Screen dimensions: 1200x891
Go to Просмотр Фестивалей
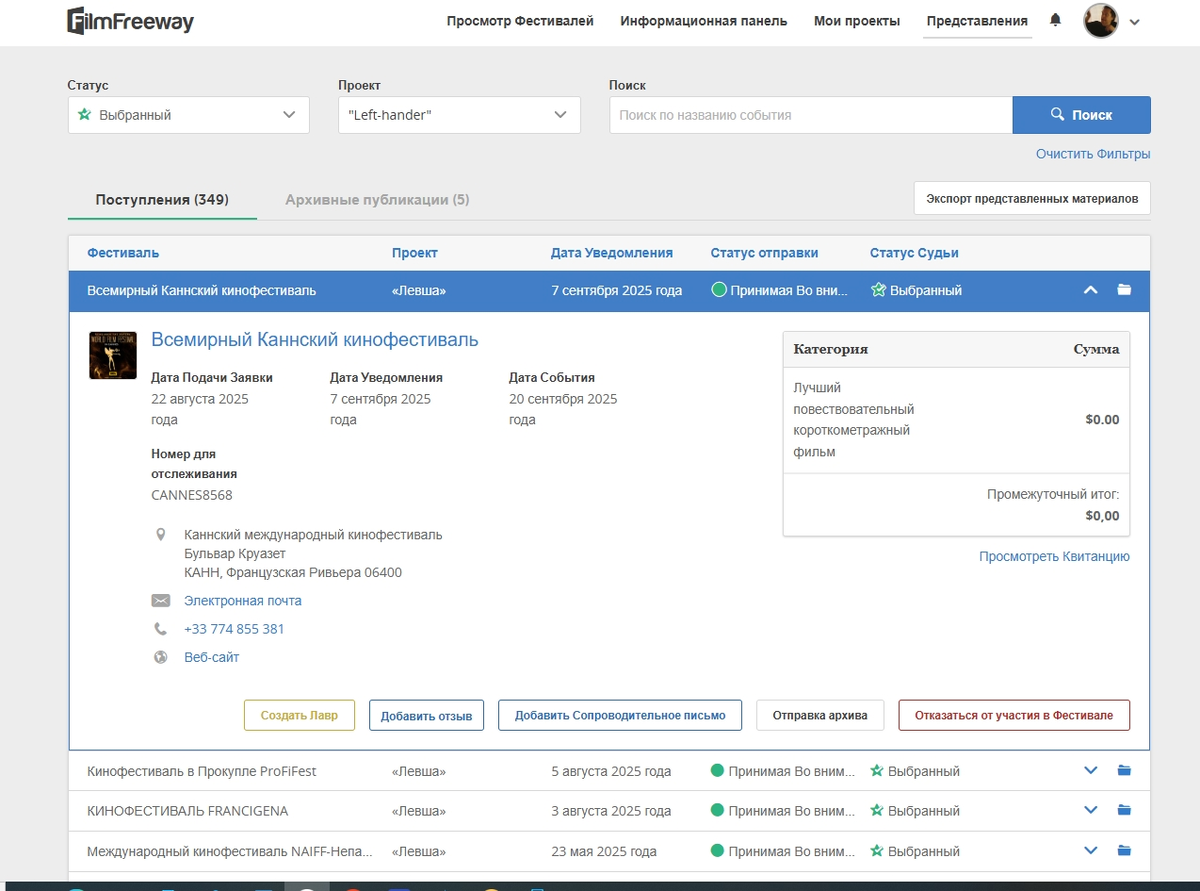(x=520, y=21)
